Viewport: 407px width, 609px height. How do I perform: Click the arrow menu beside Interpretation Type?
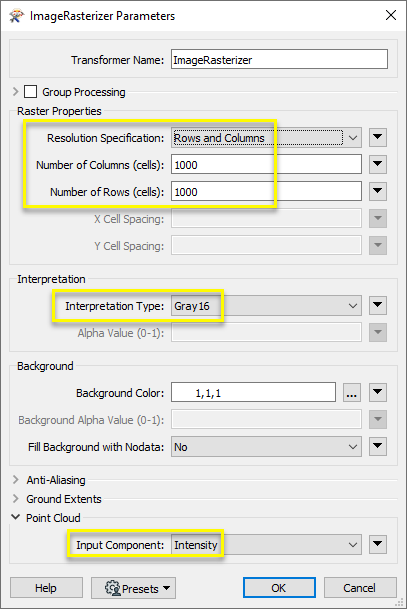tap(377, 306)
